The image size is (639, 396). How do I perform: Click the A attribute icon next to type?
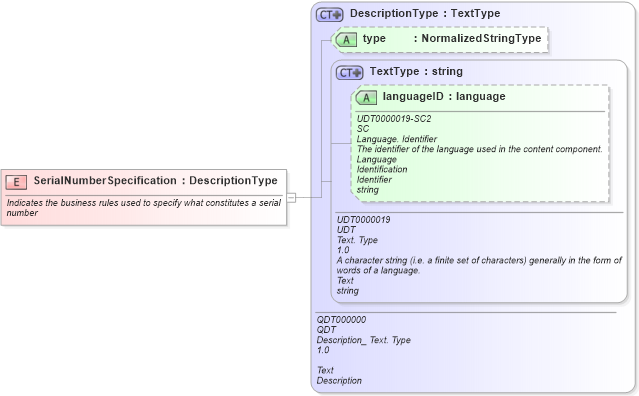pos(346,40)
